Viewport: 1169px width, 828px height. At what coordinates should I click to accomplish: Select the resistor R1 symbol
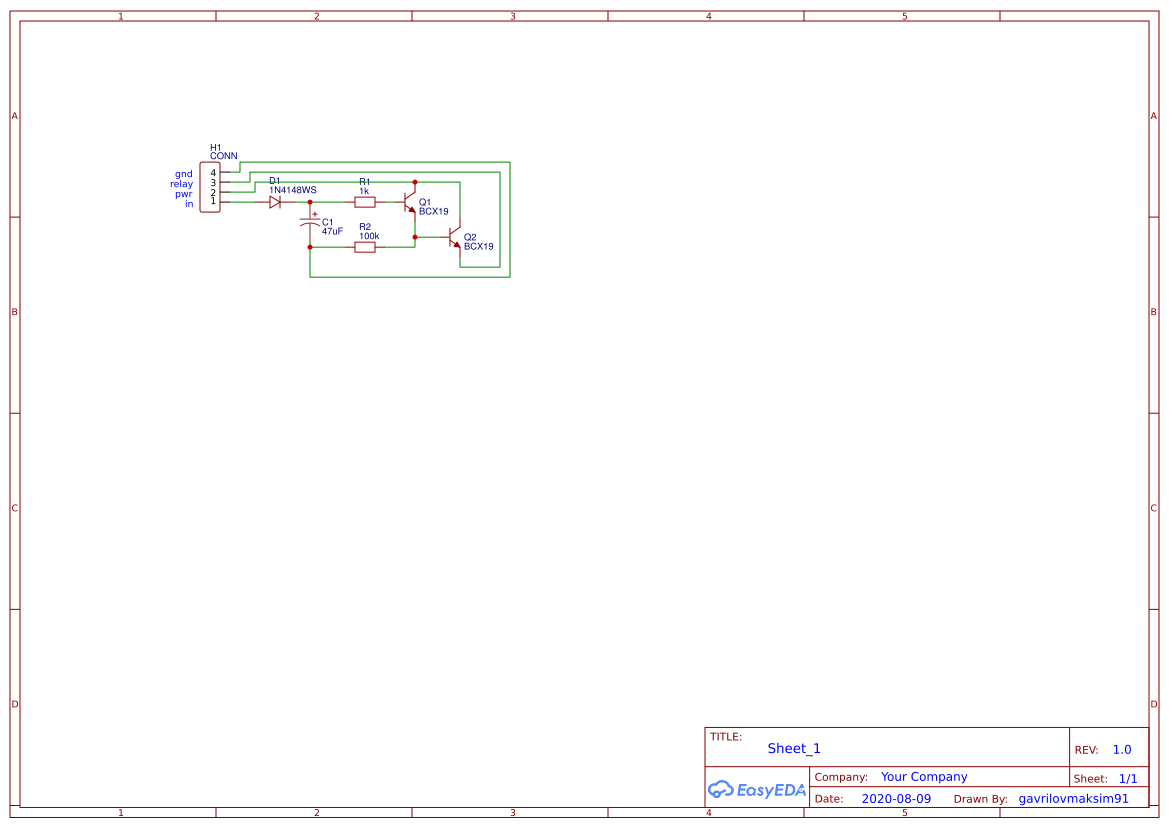tap(365, 201)
